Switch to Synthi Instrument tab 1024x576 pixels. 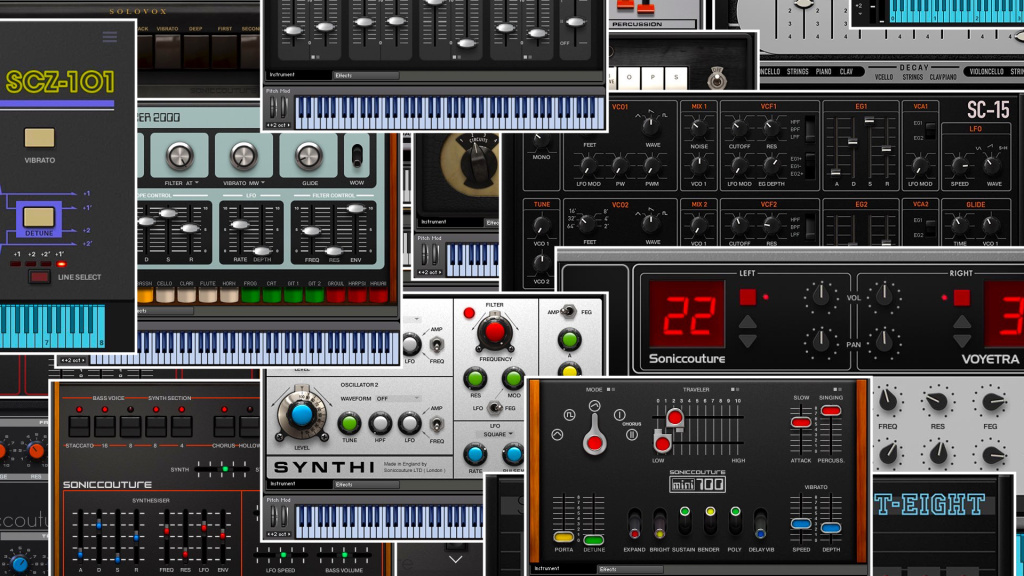[x=298, y=485]
